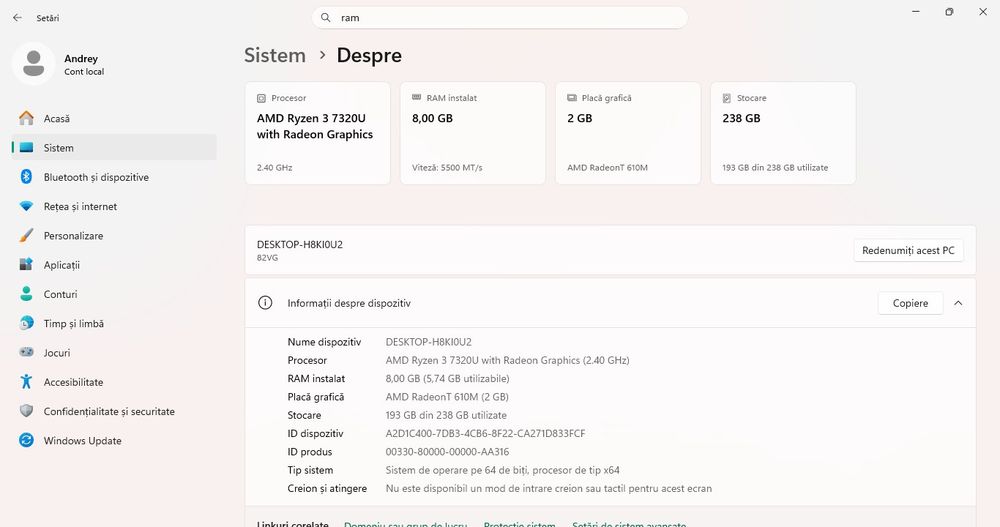The width and height of the screenshot is (1000, 527).
Task: Open Conturi from the sidebar
Action: pyautogui.click(x=115, y=294)
